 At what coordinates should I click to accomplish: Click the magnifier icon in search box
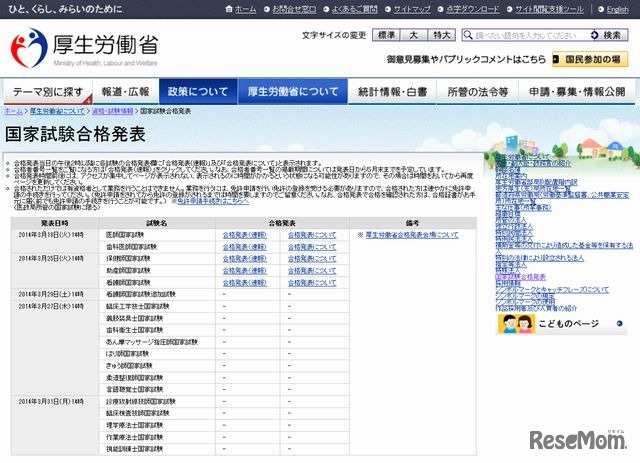click(x=468, y=35)
